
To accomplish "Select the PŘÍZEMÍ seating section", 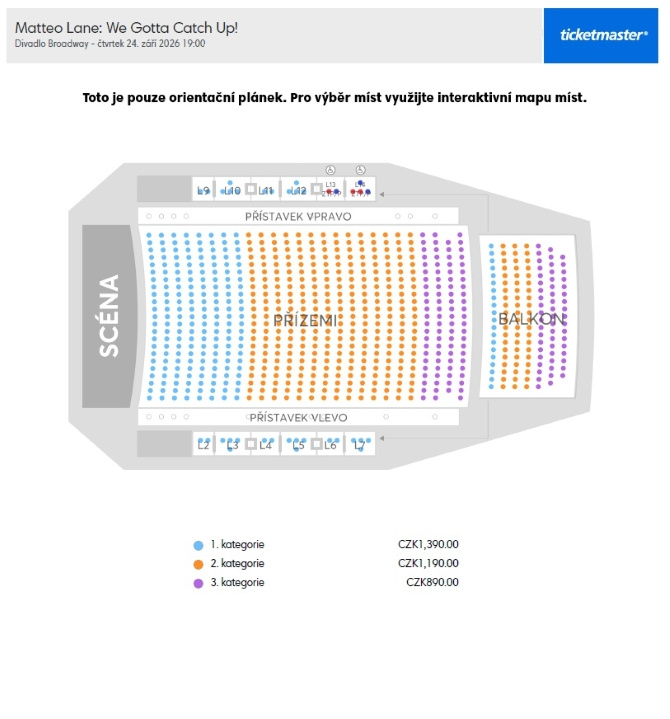I will (303, 316).
